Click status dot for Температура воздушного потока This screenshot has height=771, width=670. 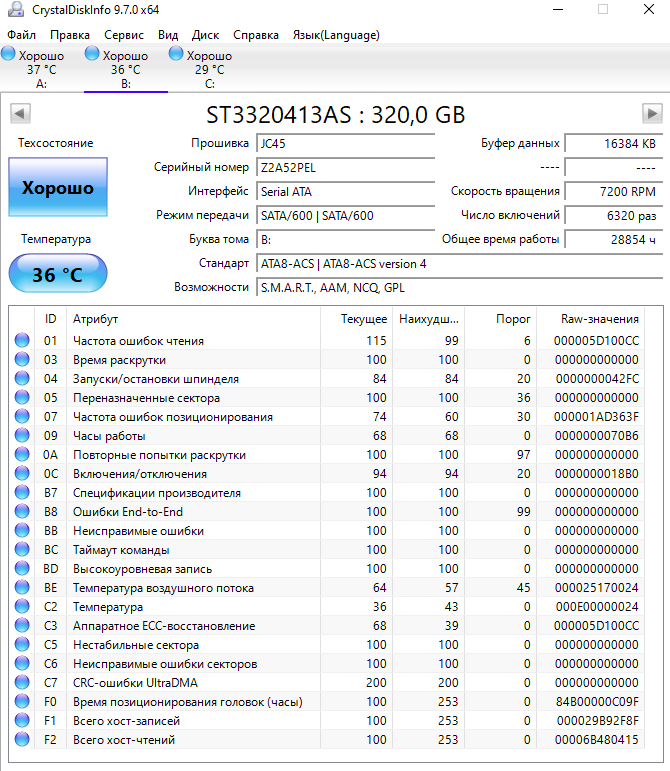pos(22,588)
